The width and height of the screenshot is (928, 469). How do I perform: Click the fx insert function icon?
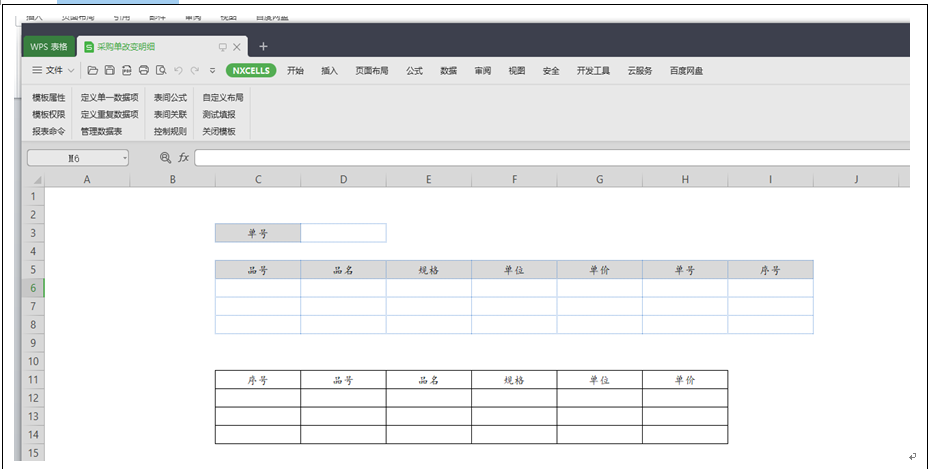click(x=184, y=158)
